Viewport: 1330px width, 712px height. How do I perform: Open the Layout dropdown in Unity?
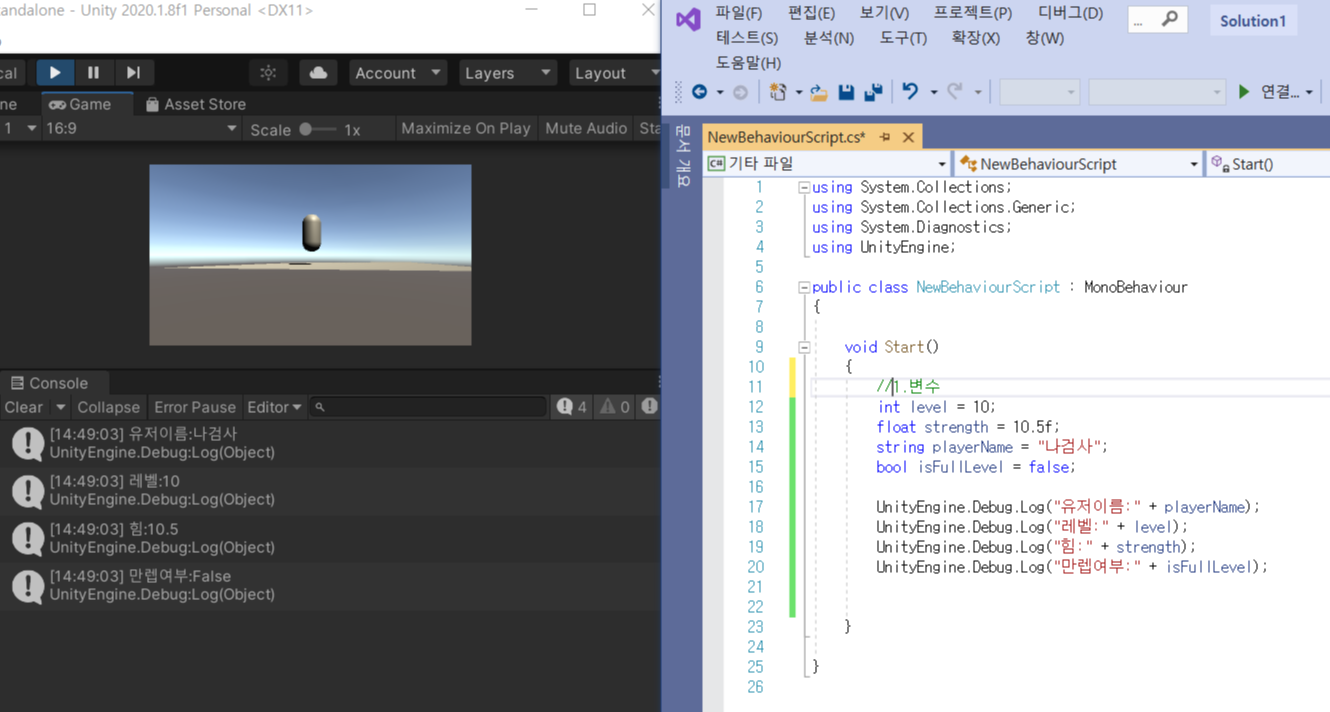[614, 73]
